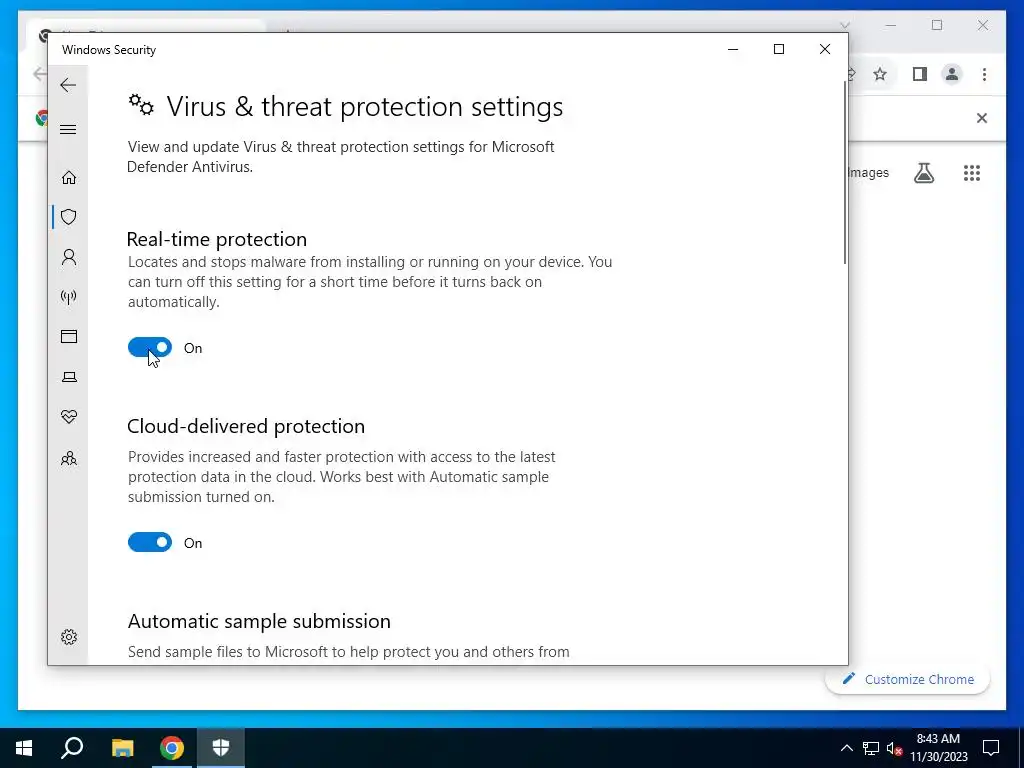Open Chrome three-dot menu
The width and height of the screenshot is (1024, 768).
(984, 74)
